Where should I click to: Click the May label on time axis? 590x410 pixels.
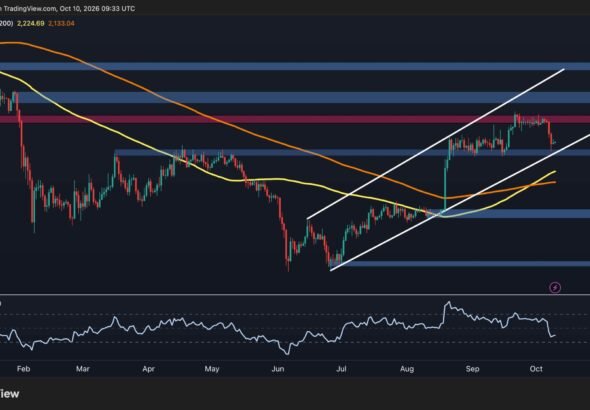tap(212, 369)
